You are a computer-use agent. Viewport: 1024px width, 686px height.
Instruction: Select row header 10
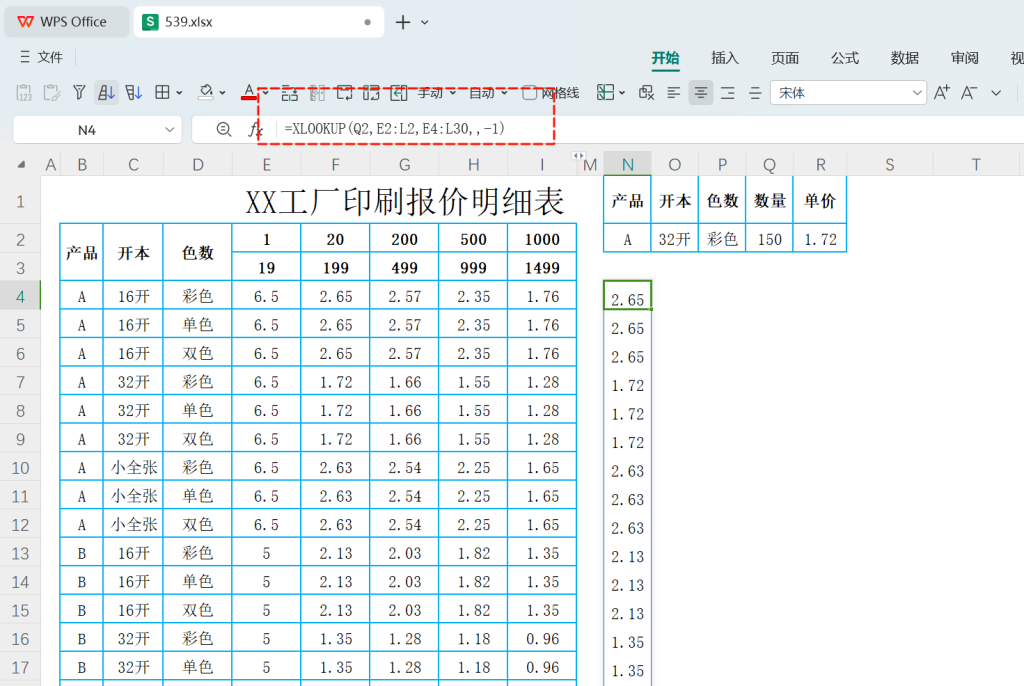pos(20,468)
